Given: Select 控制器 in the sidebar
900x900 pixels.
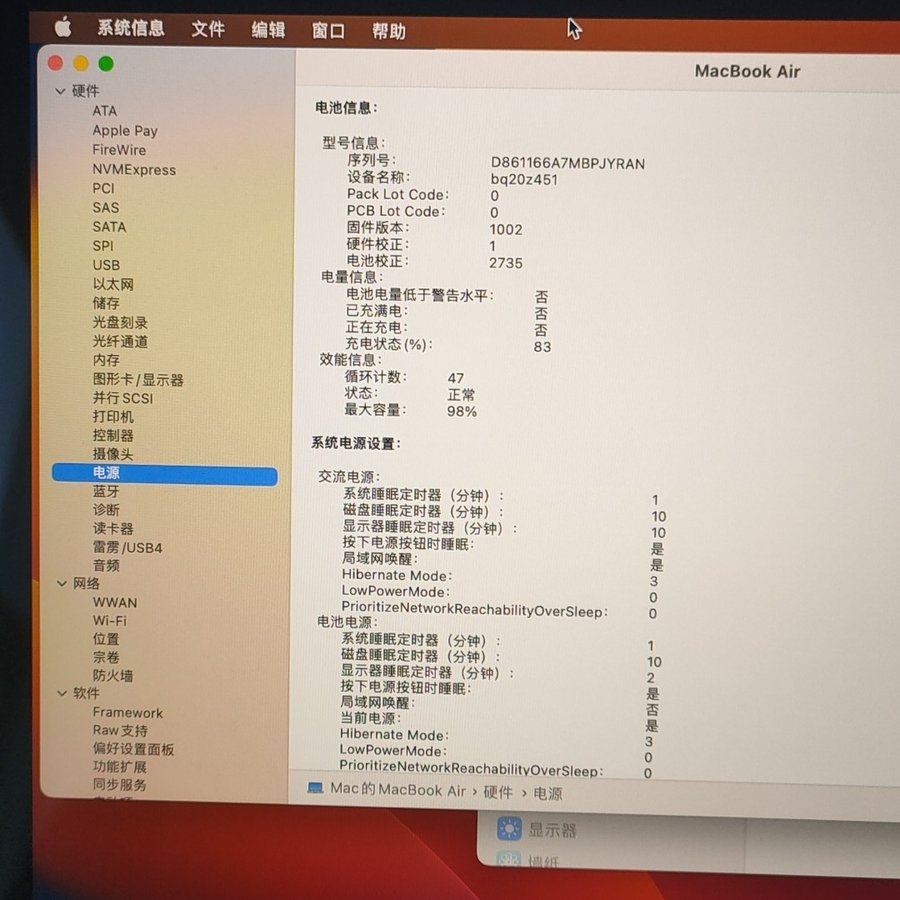Looking at the screenshot, I should click(x=113, y=435).
